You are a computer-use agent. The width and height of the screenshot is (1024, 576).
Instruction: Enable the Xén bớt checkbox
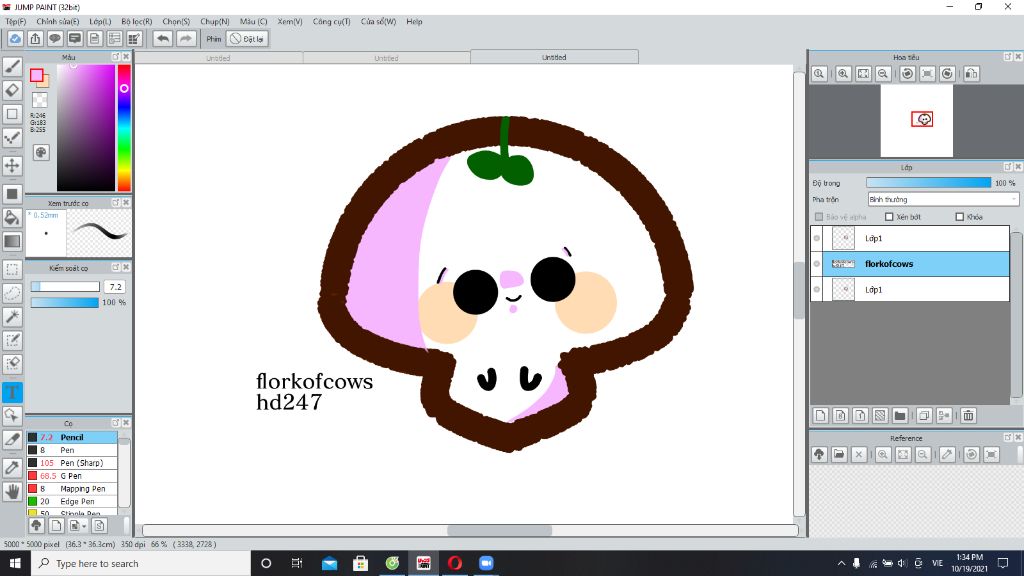point(889,216)
